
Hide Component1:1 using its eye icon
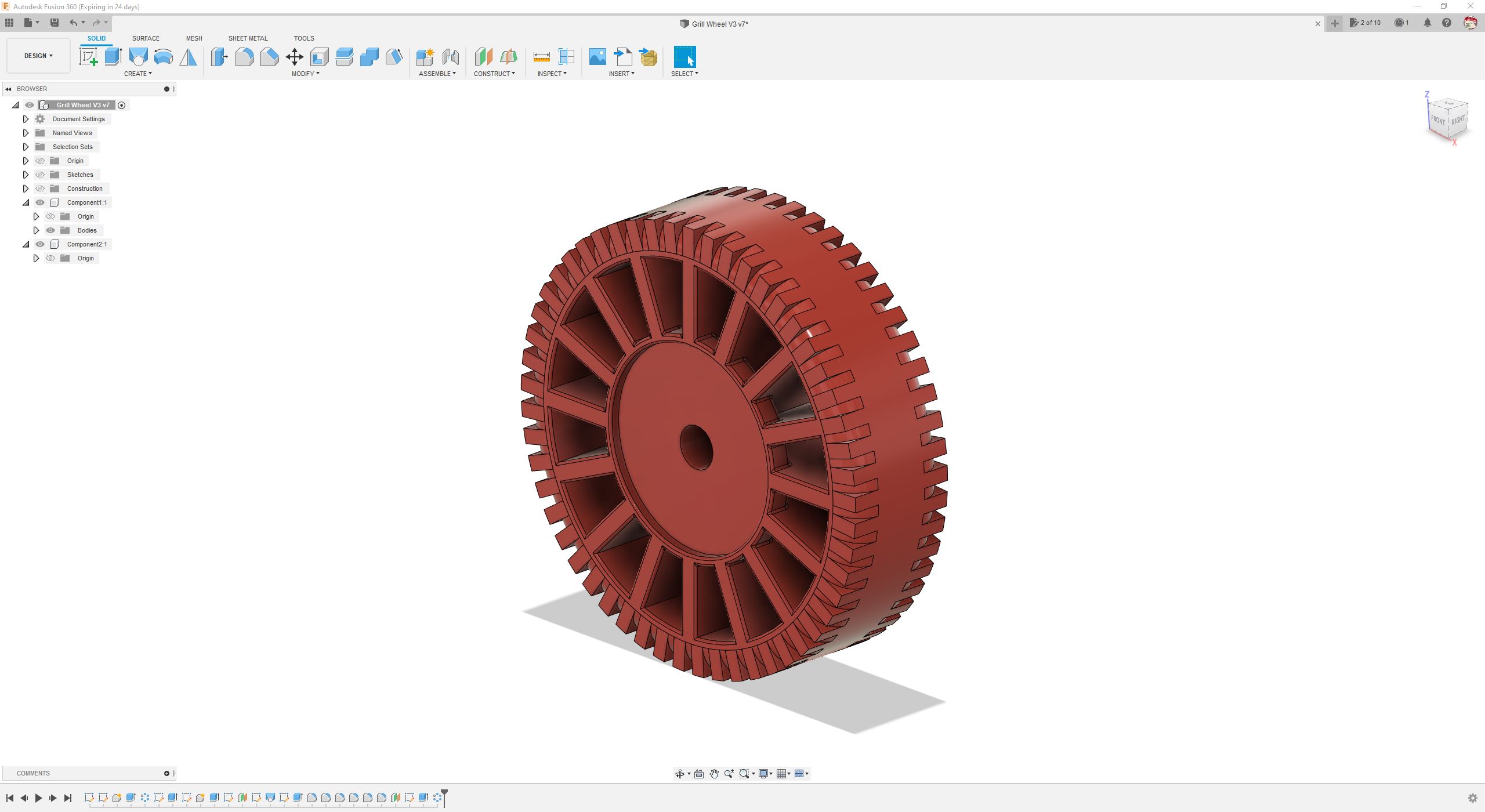(x=39, y=202)
